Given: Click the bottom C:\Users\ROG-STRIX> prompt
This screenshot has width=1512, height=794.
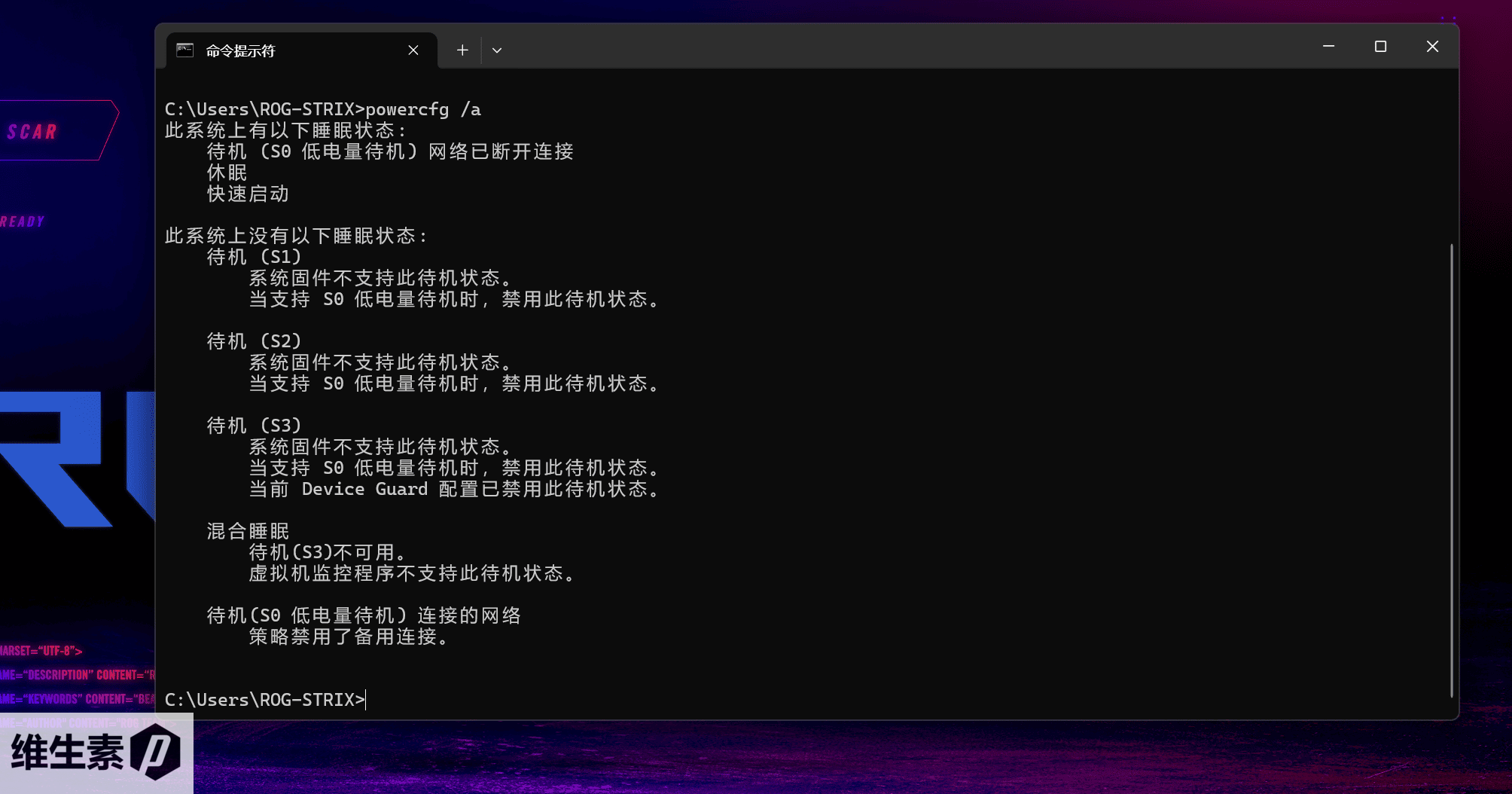Looking at the screenshot, I should [264, 700].
